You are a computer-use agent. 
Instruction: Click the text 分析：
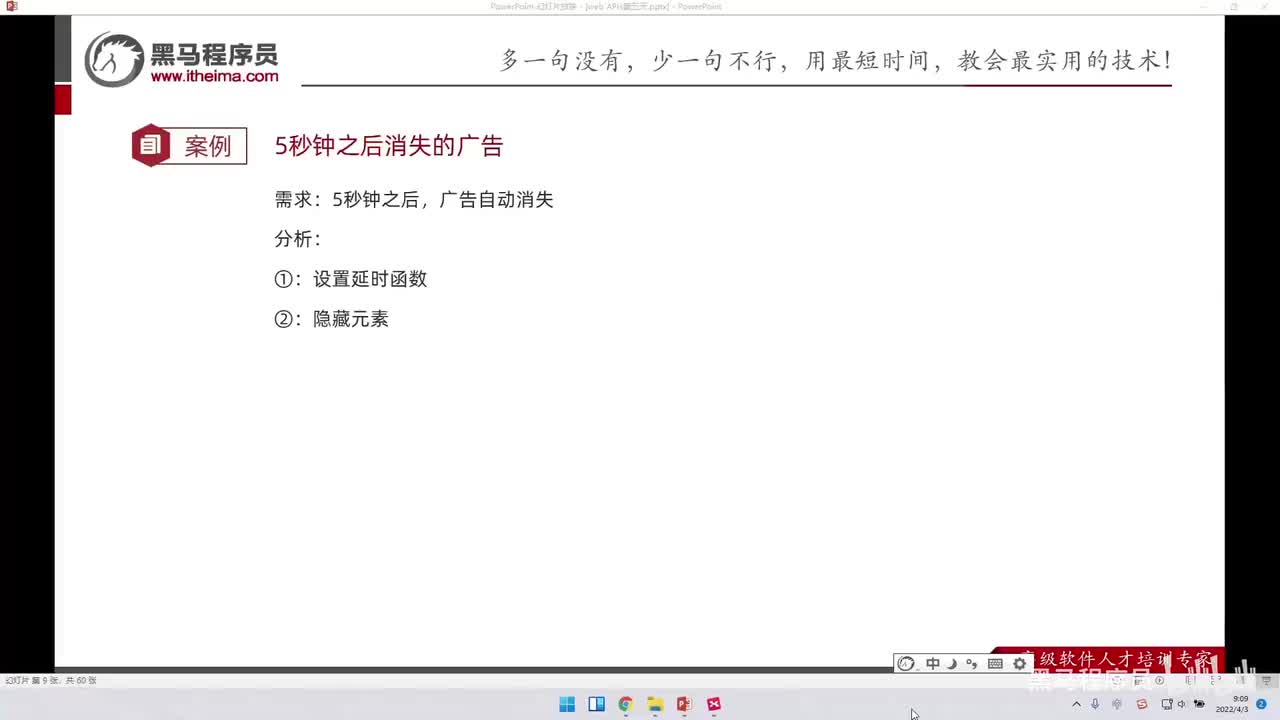[298, 239]
